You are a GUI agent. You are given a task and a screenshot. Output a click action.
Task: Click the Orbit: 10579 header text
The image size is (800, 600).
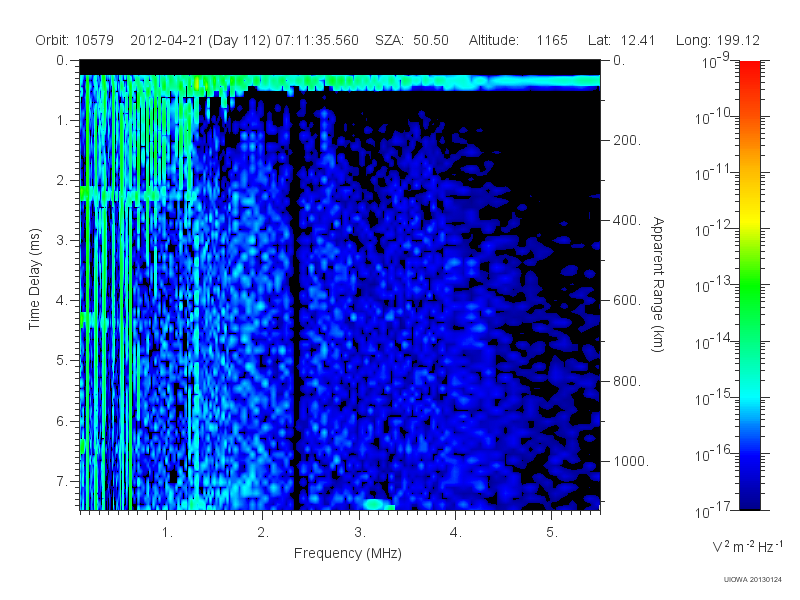click(x=74, y=40)
